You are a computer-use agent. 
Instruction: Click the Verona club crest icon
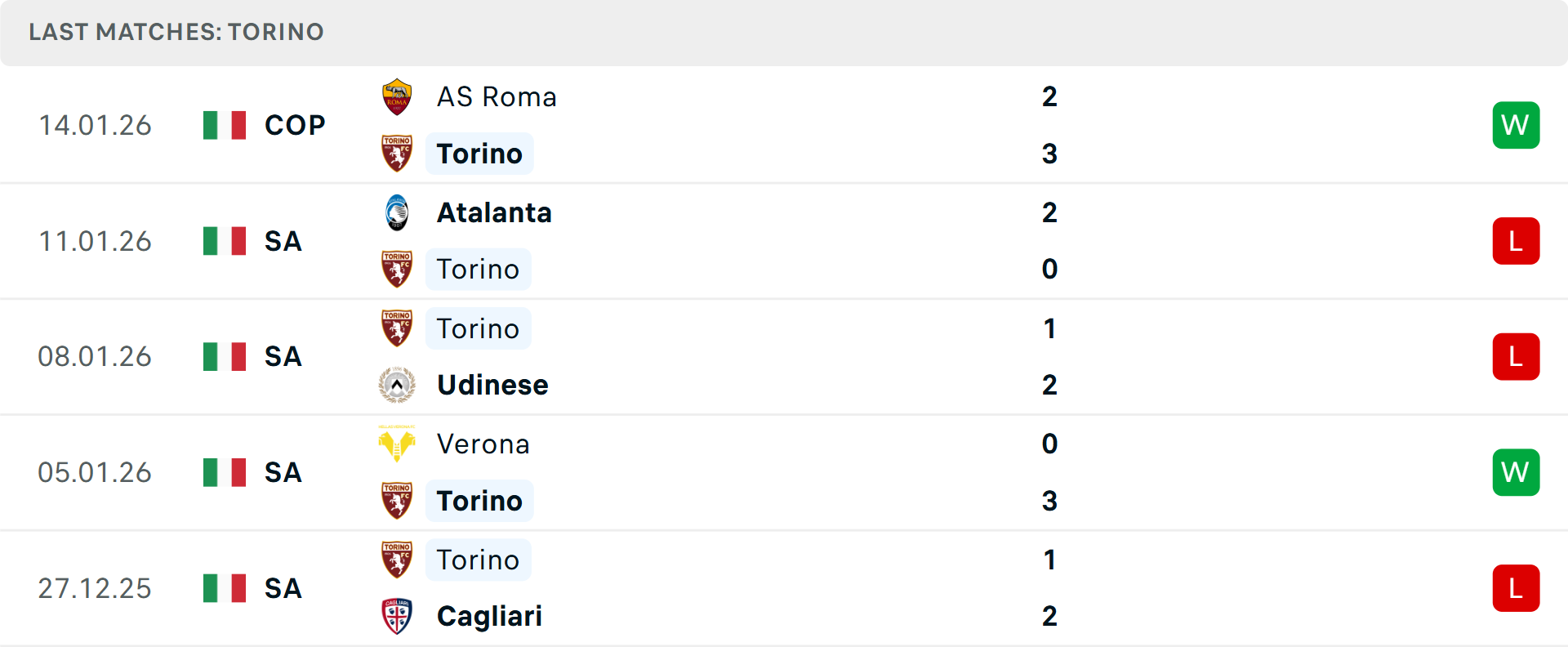click(x=397, y=444)
